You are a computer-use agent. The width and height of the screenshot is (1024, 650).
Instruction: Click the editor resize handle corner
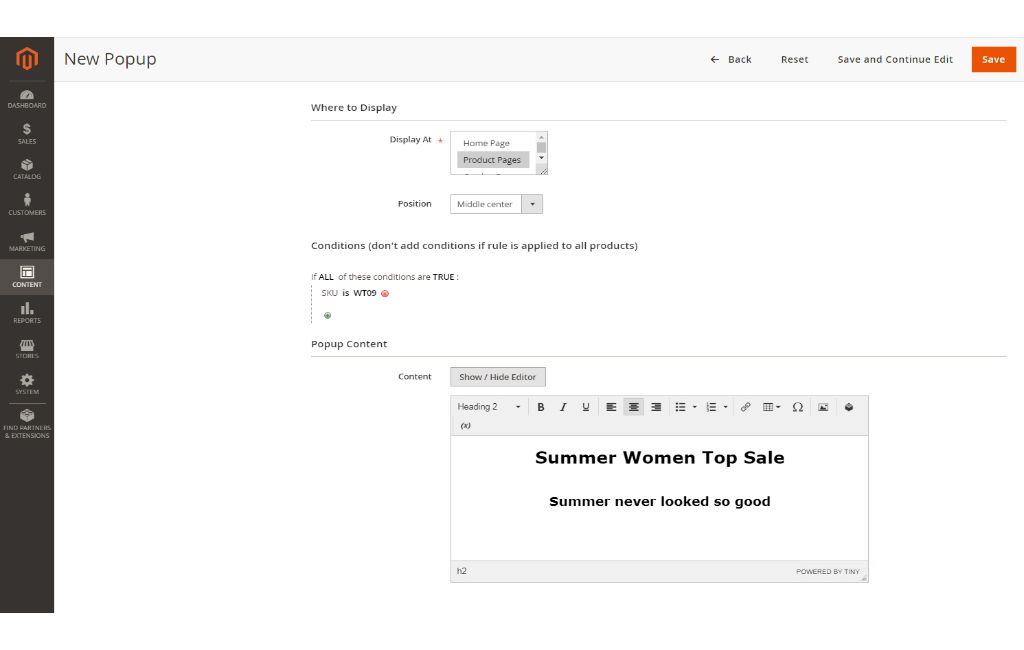(864, 577)
